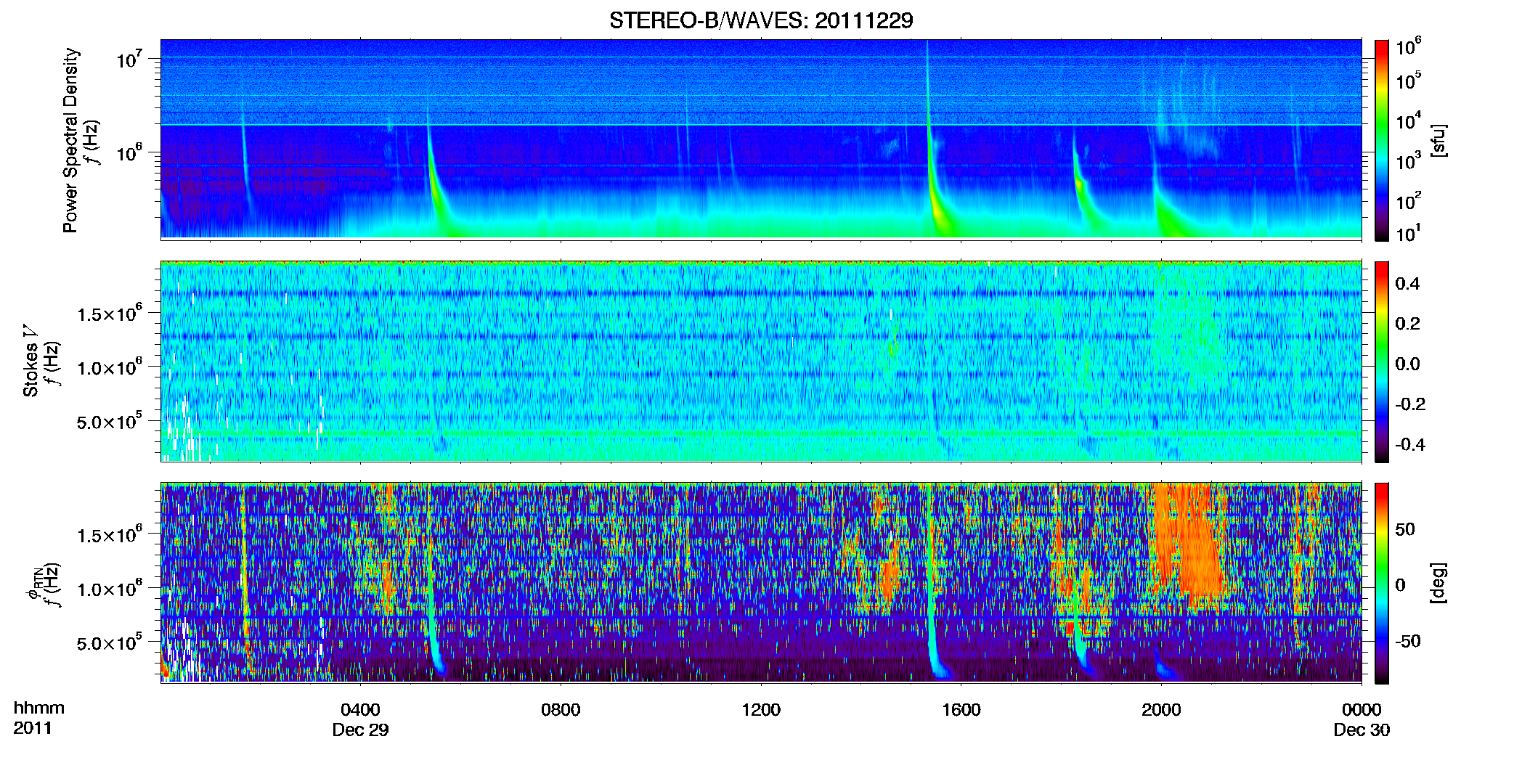Screen dimensions: 1522x784
Task: Click the -50 label on the deg color bar
Action: pos(1407,641)
